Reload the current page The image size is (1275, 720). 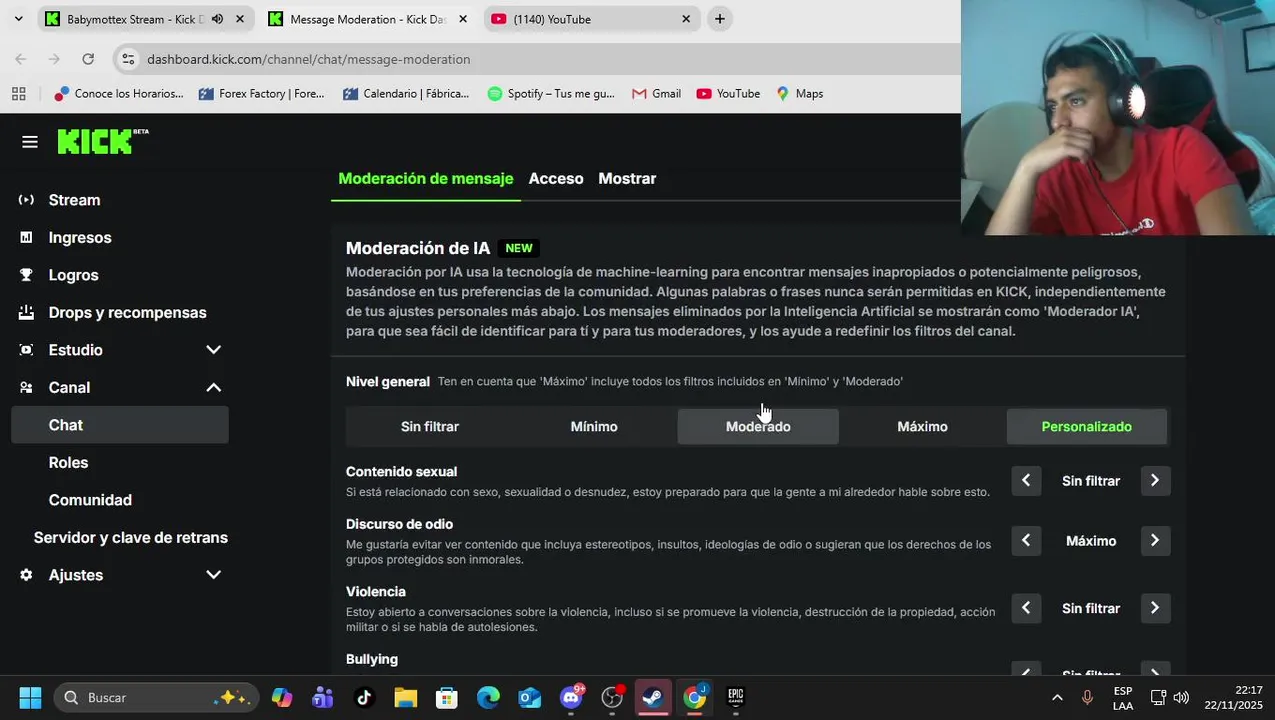88,59
